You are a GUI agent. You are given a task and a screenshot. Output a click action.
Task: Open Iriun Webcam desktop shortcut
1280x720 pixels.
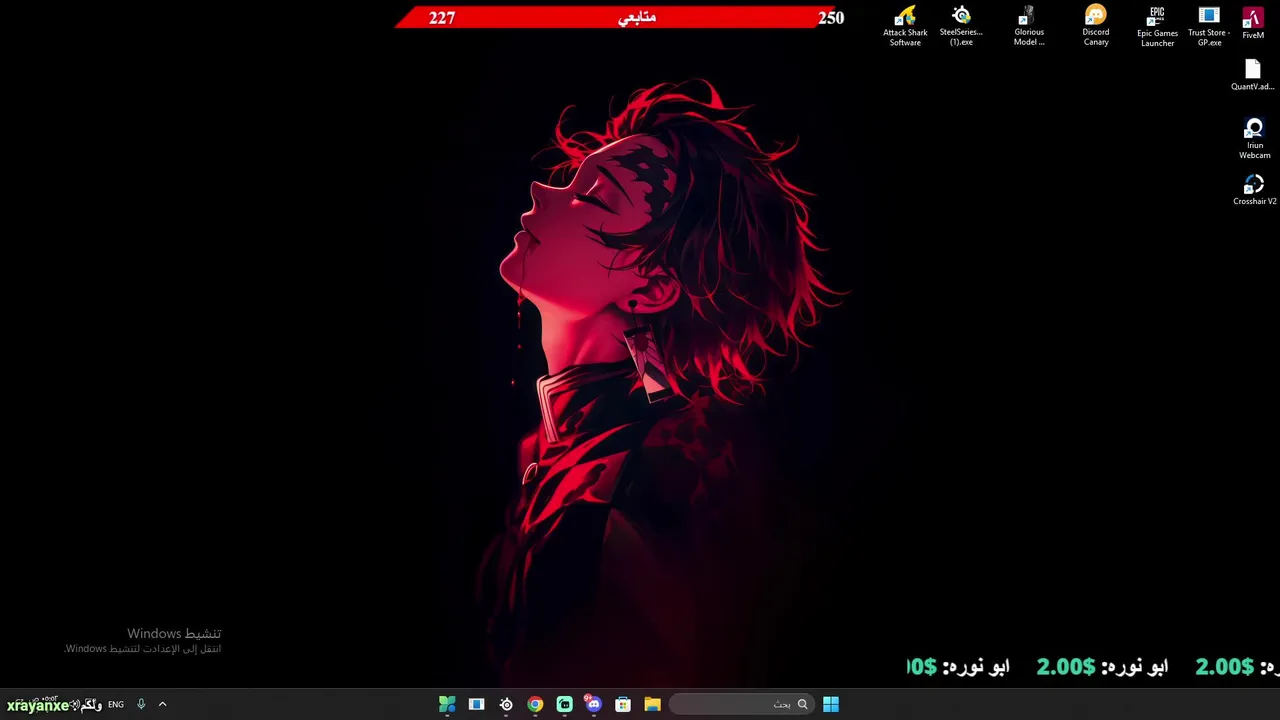(x=1254, y=139)
